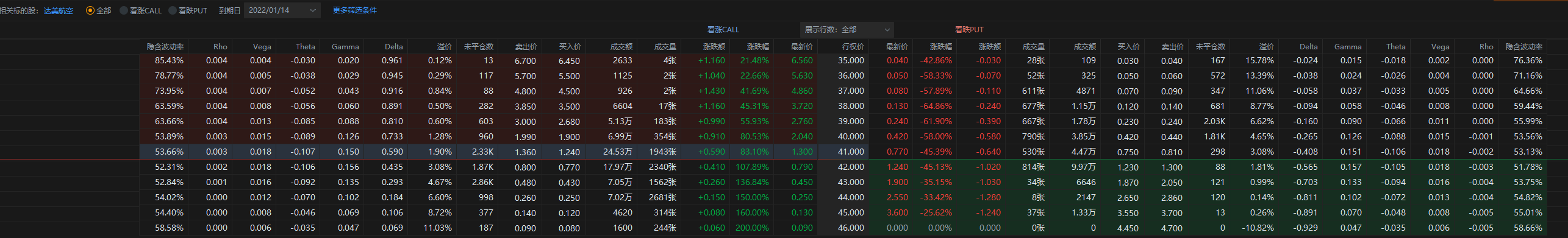The width and height of the screenshot is (1568, 238).
Task: Click call premium 11.03%
Action: 438,228
